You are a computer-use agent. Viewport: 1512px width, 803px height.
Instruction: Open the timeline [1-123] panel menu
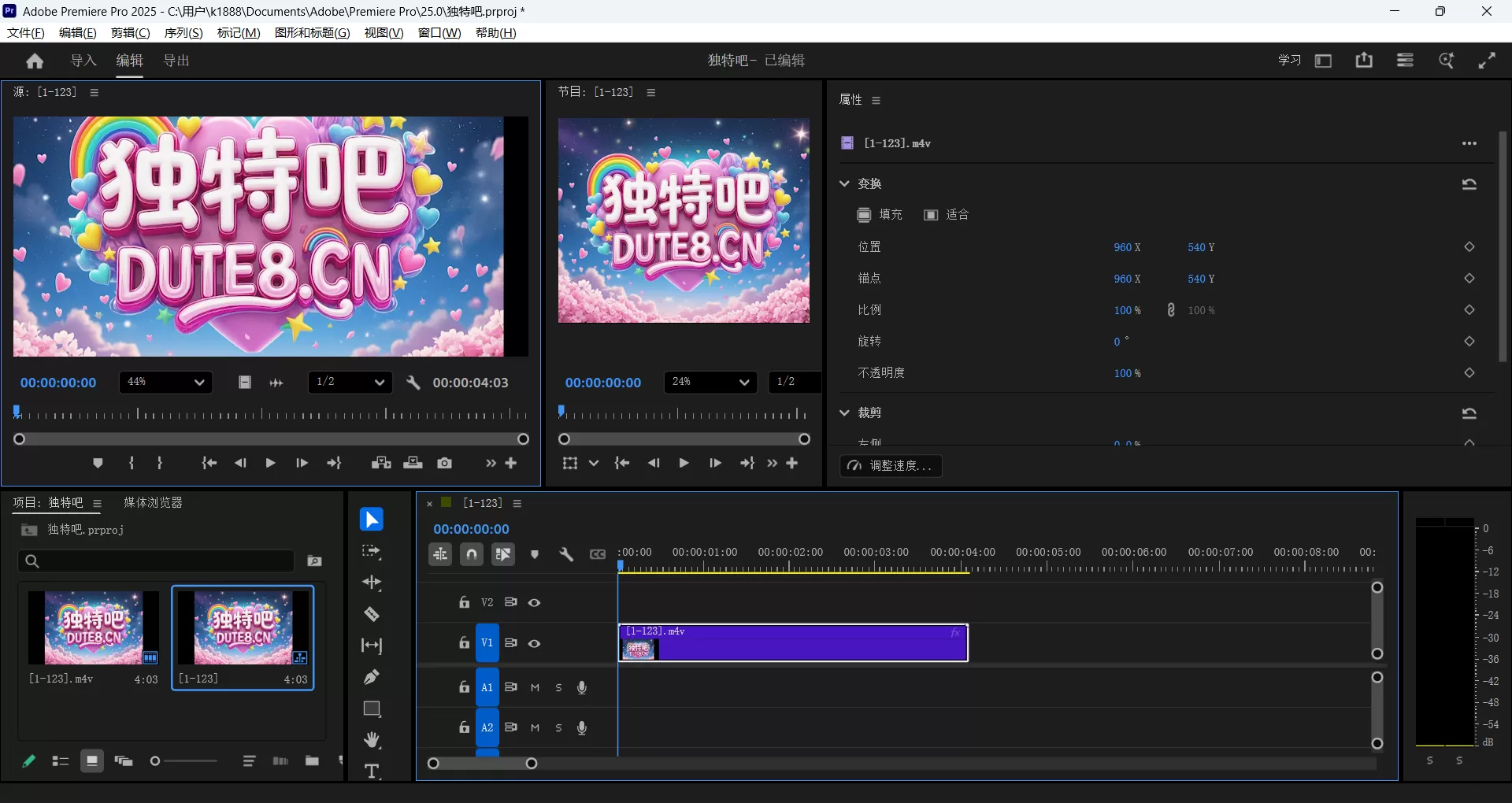click(517, 503)
